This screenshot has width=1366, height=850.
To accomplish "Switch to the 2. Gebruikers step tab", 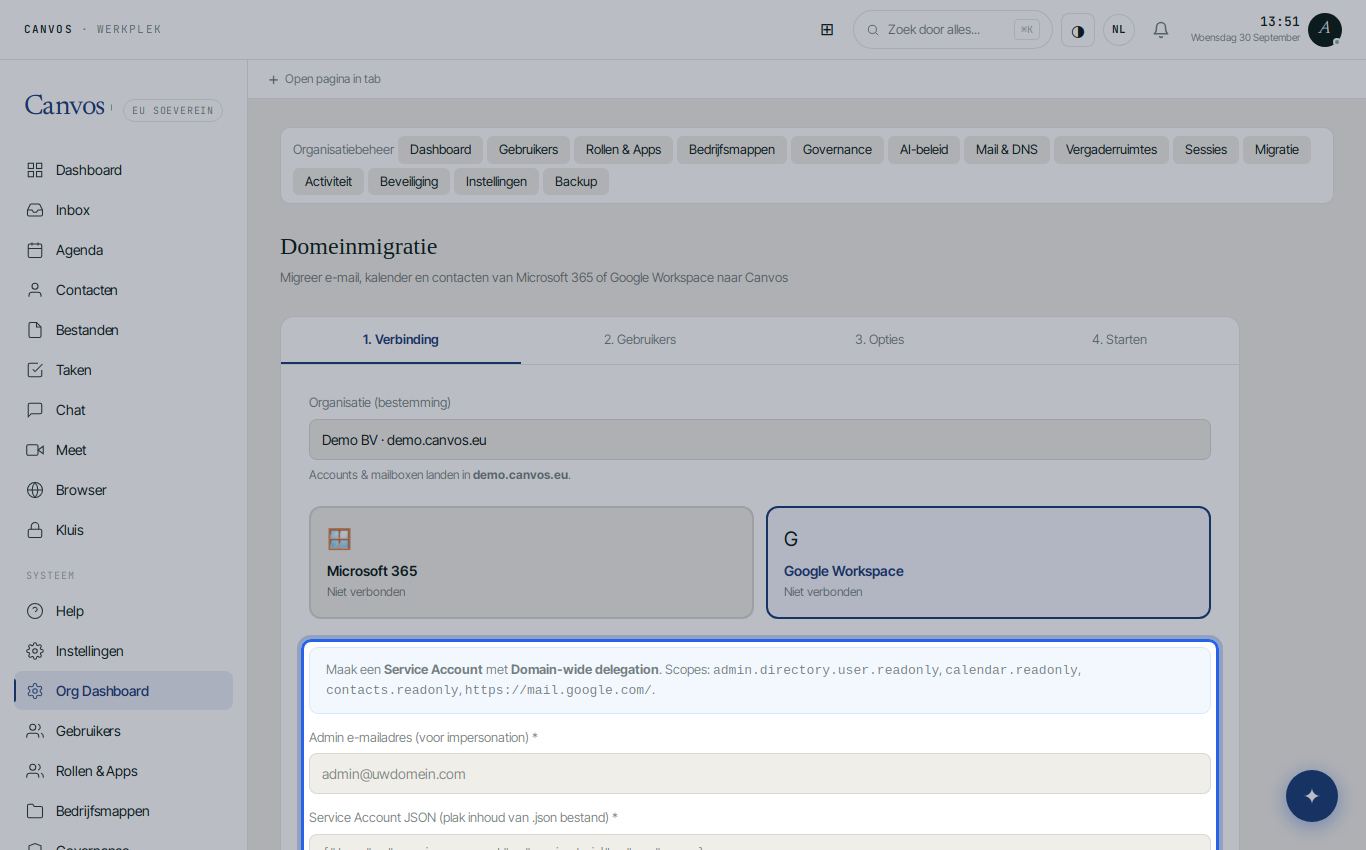I will [x=640, y=340].
